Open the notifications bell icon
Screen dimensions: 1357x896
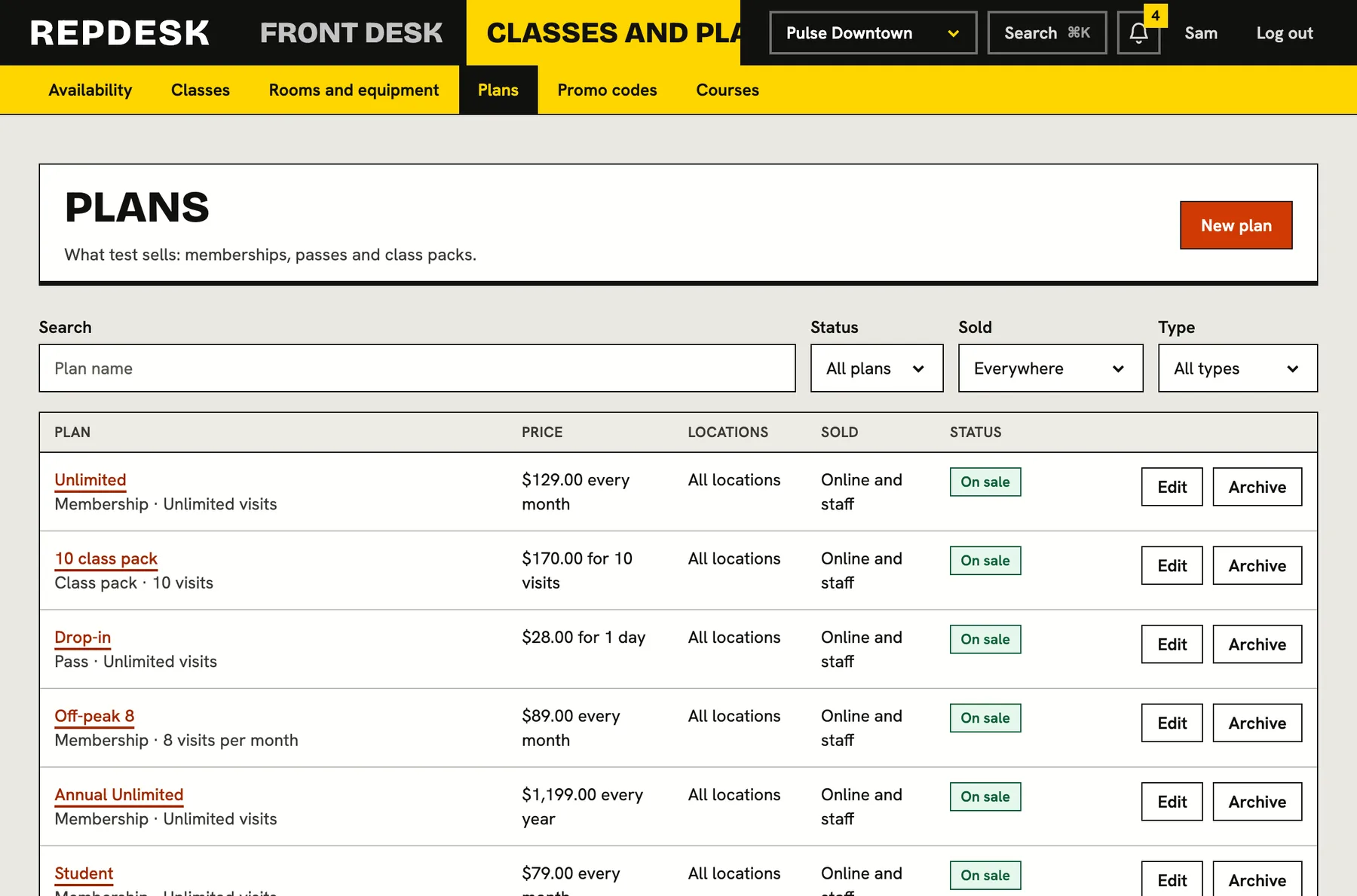click(x=1138, y=33)
